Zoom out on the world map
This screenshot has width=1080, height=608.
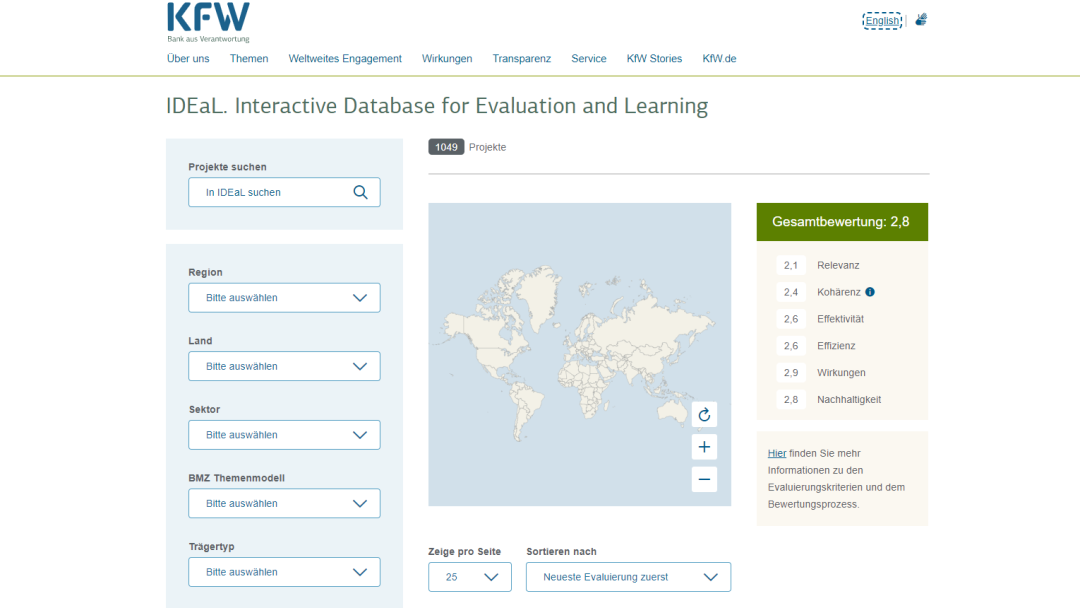[x=704, y=479]
